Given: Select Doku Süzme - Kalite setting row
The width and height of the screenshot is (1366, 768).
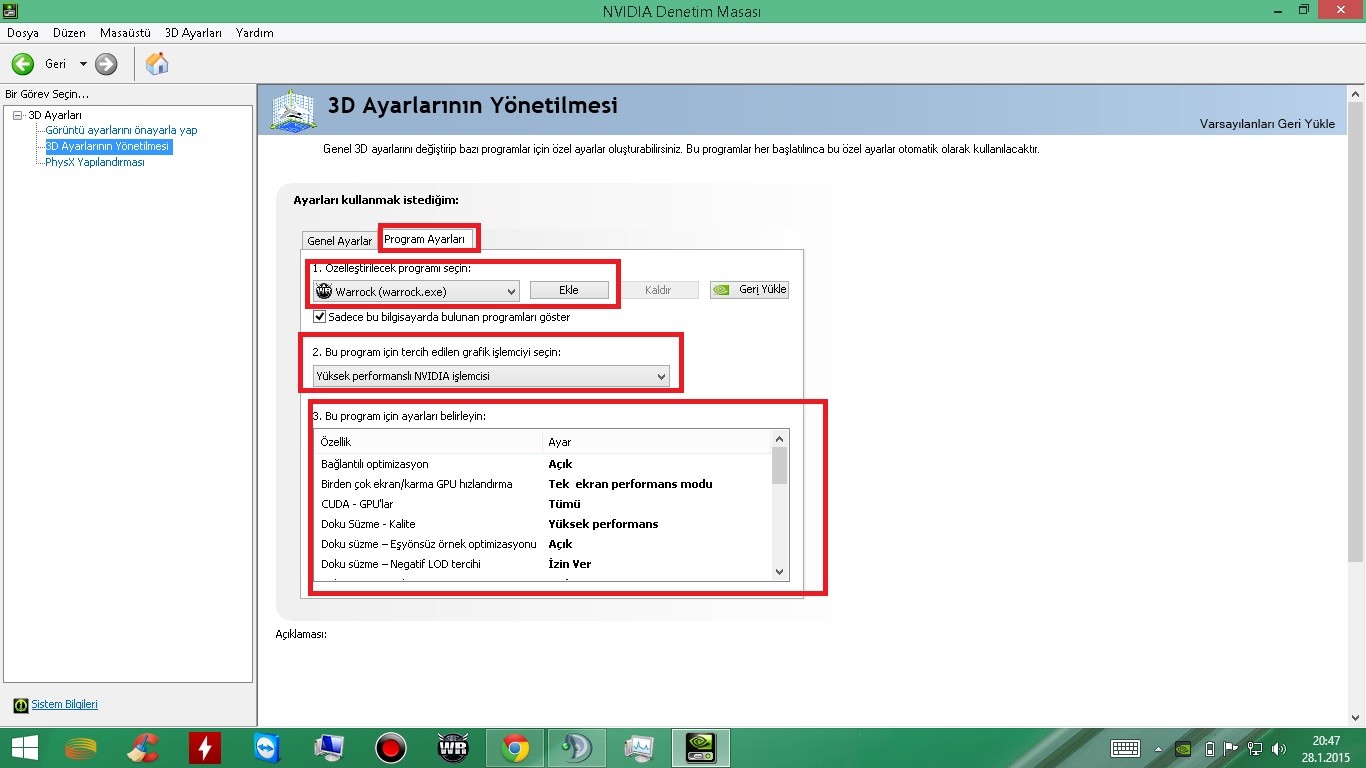Looking at the screenshot, I should (x=543, y=524).
